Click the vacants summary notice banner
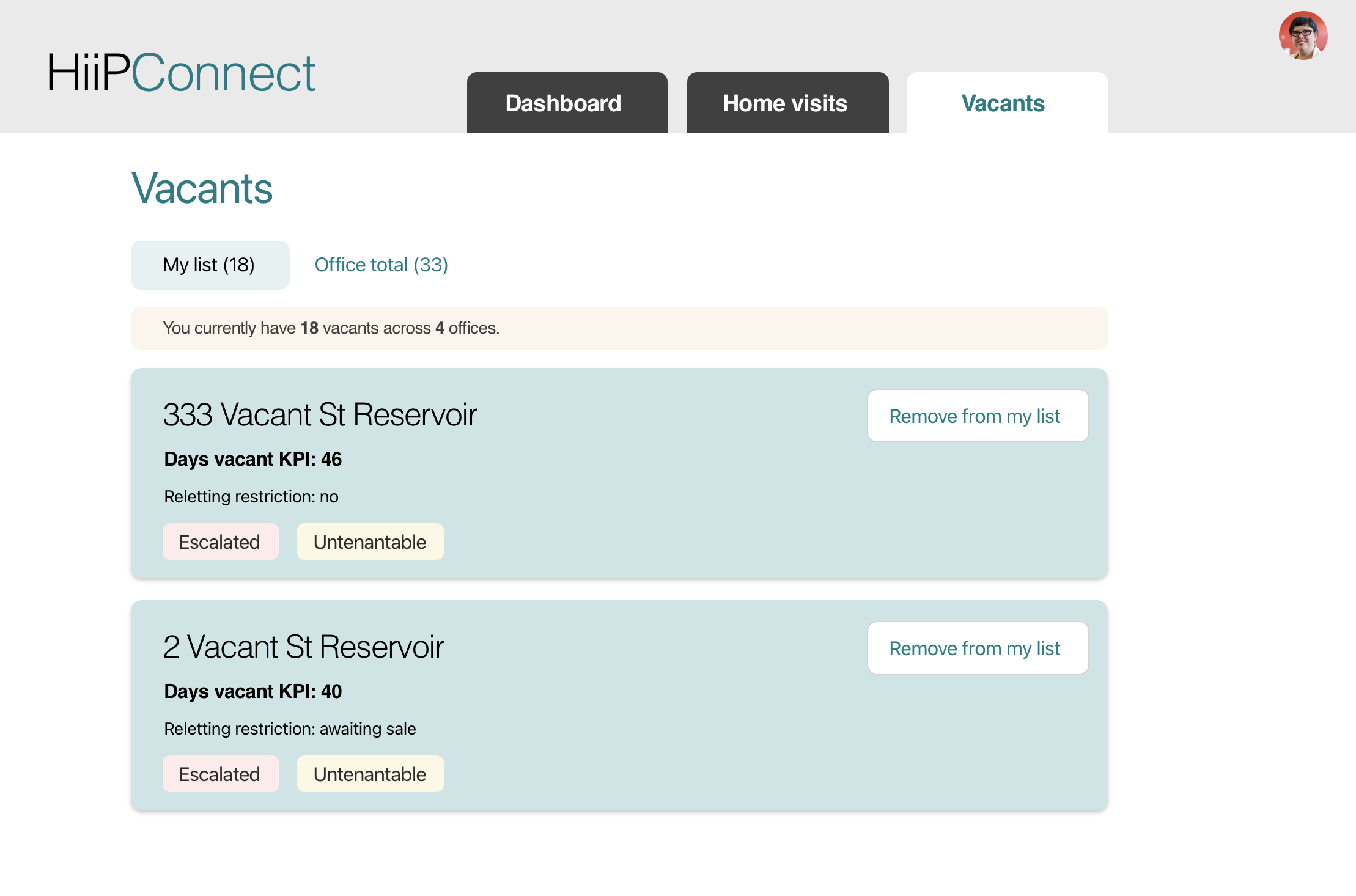Image resolution: width=1356 pixels, height=896 pixels. pos(619,328)
